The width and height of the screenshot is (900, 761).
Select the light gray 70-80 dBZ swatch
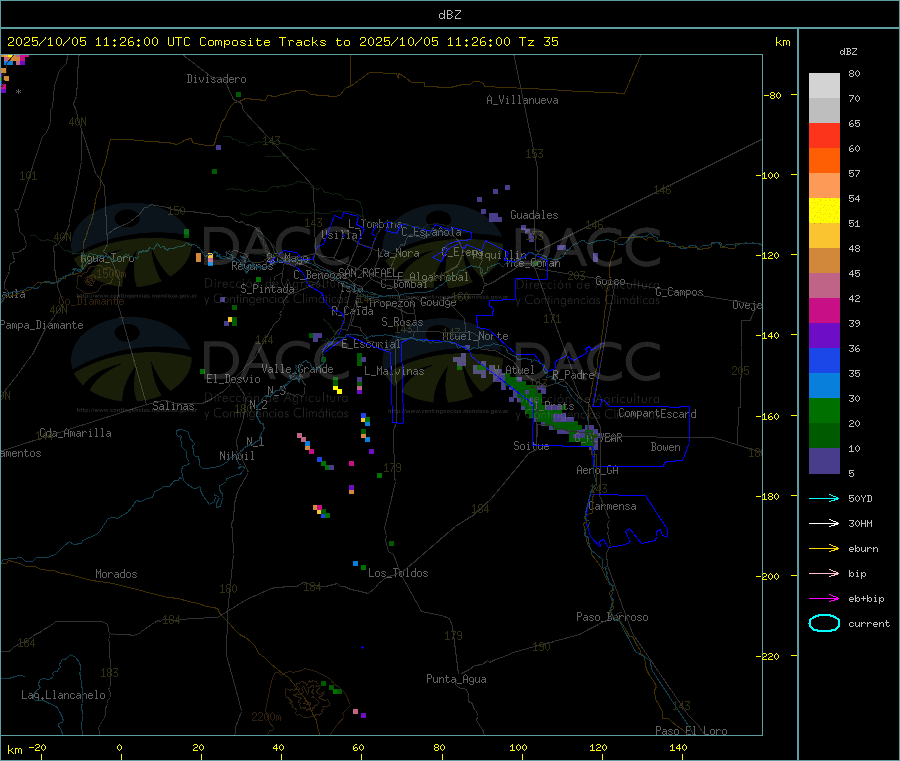tap(824, 86)
